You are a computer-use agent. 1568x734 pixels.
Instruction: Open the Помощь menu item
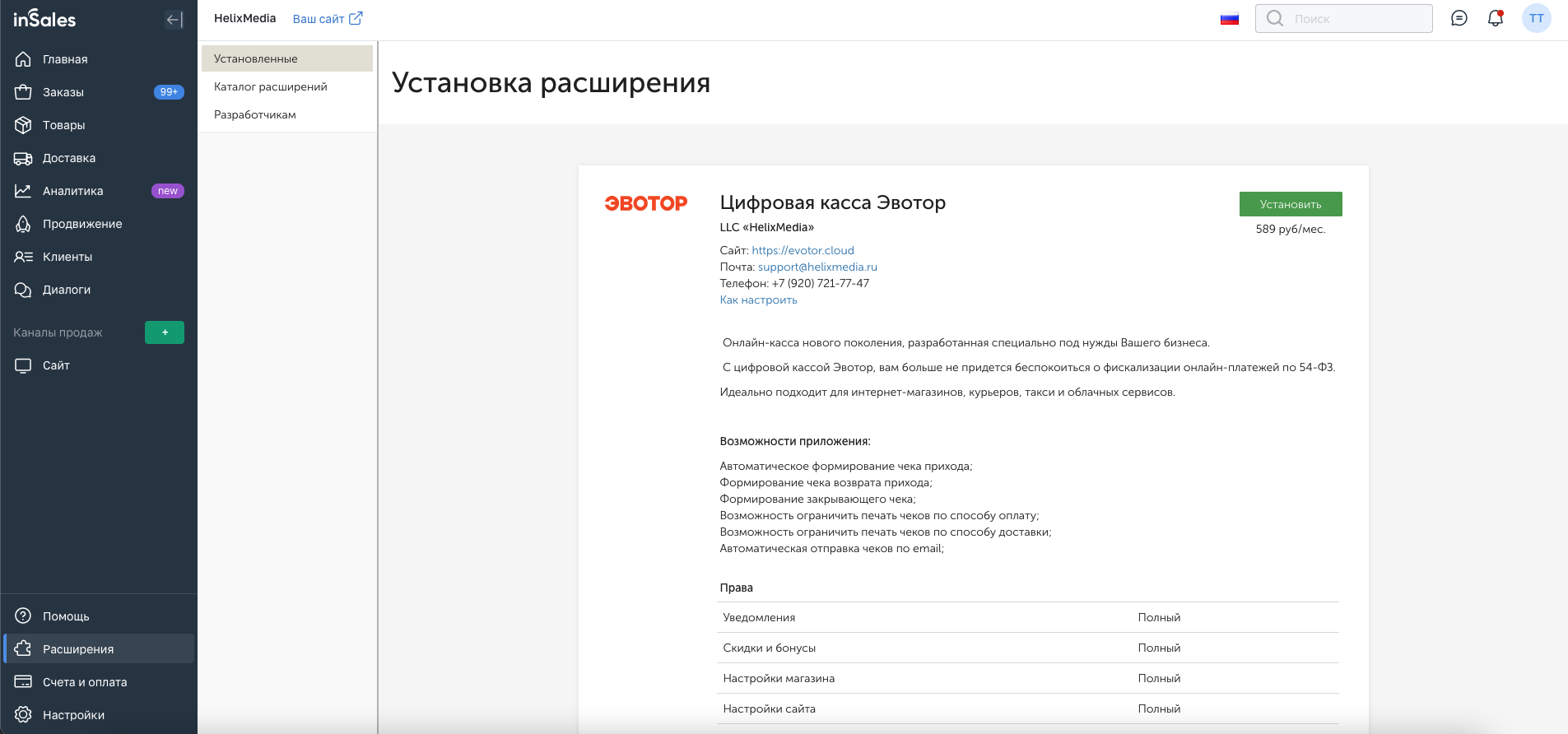tap(99, 616)
